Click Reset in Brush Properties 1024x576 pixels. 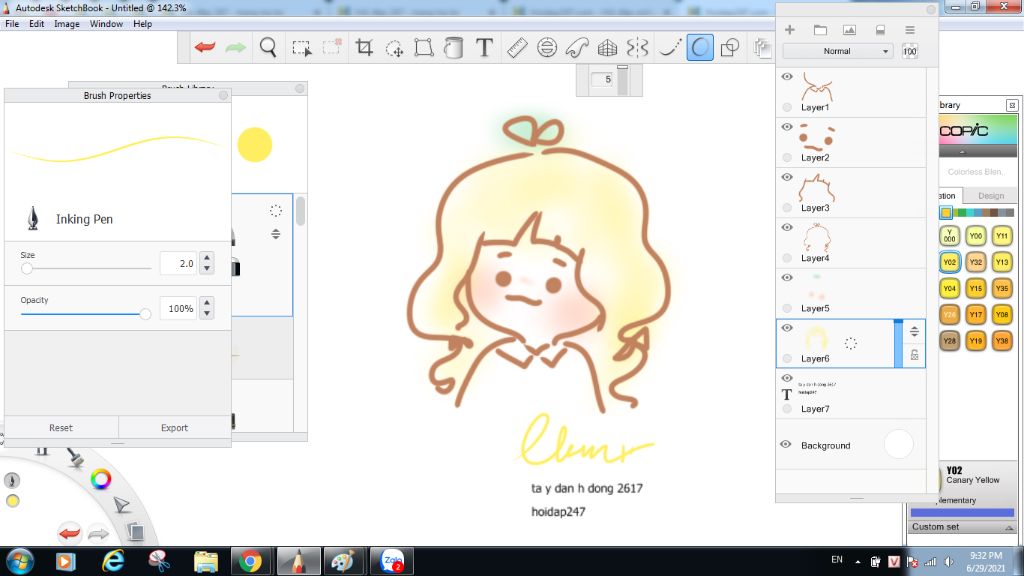tap(61, 428)
